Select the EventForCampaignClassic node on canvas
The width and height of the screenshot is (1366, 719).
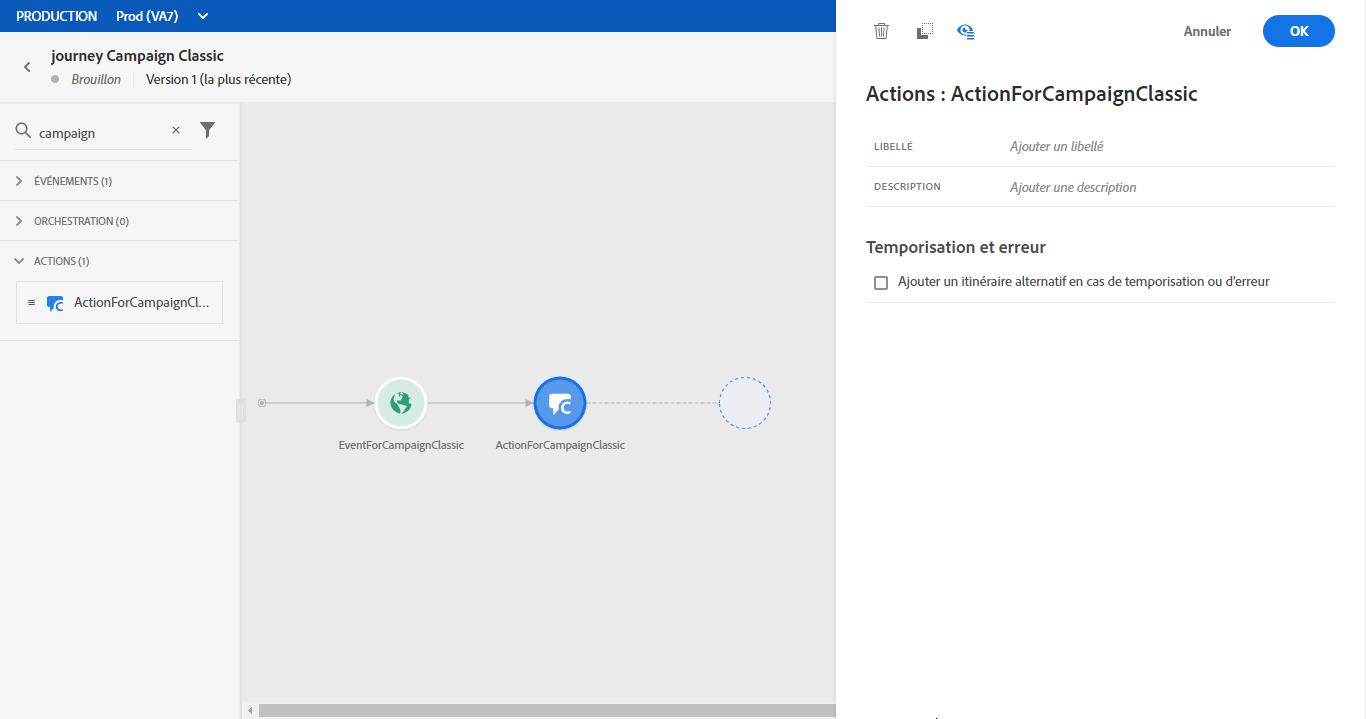click(401, 403)
